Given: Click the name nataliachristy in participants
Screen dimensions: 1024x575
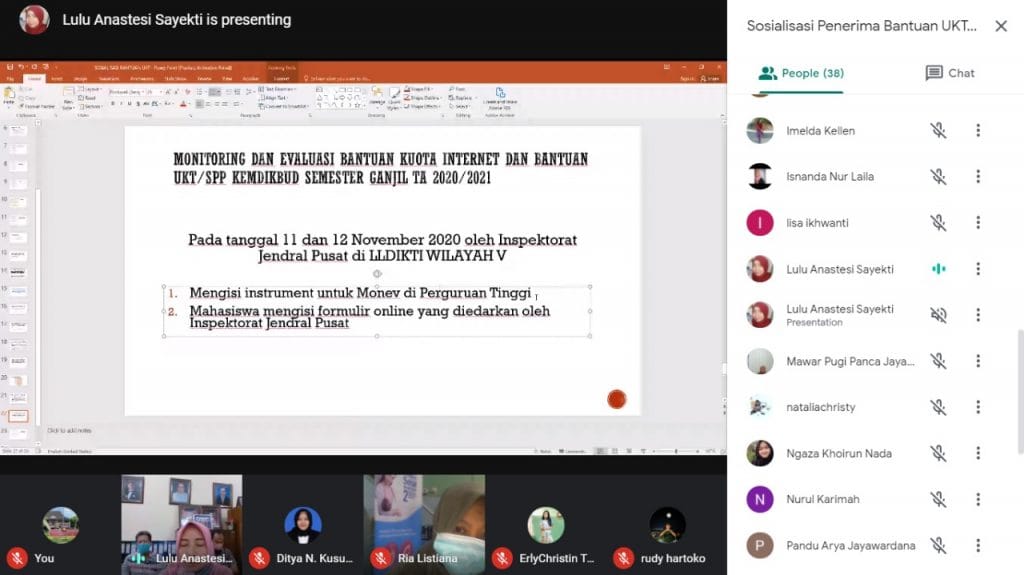Looking at the screenshot, I should pos(820,407).
